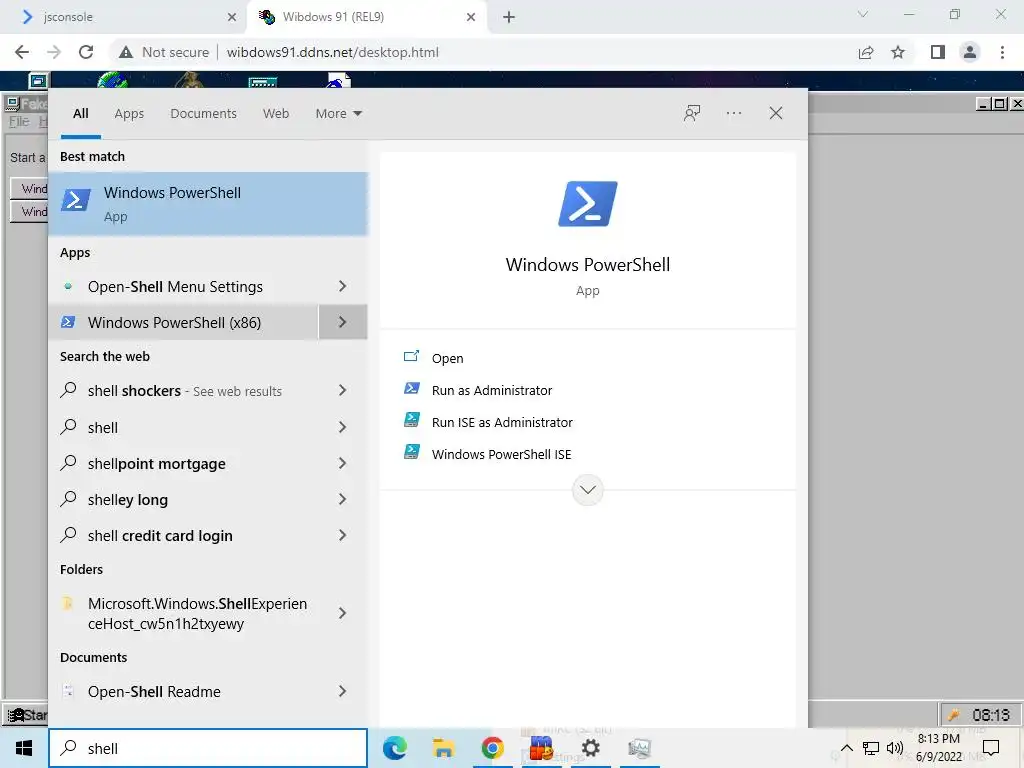Click the volume speaker icon in tray

pos(895,748)
